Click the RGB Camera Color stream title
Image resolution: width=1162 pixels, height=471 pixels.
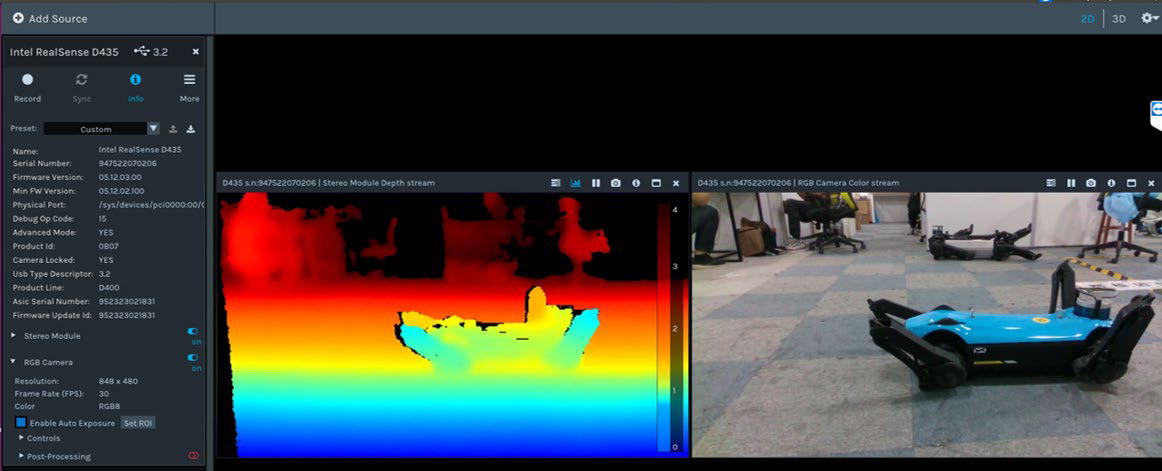[x=798, y=183]
